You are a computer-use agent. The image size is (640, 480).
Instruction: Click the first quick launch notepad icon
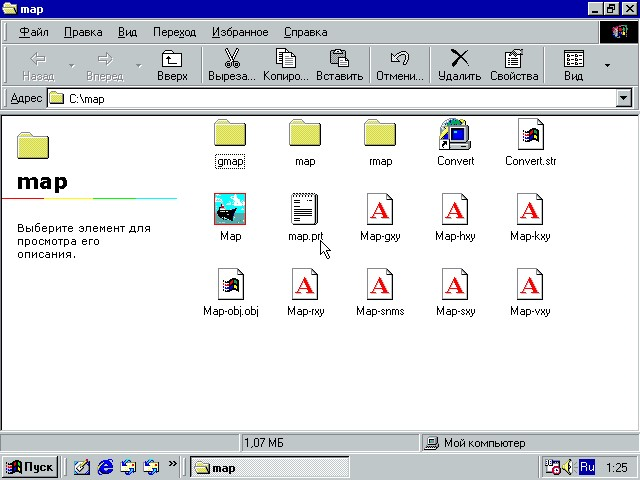coord(82,467)
